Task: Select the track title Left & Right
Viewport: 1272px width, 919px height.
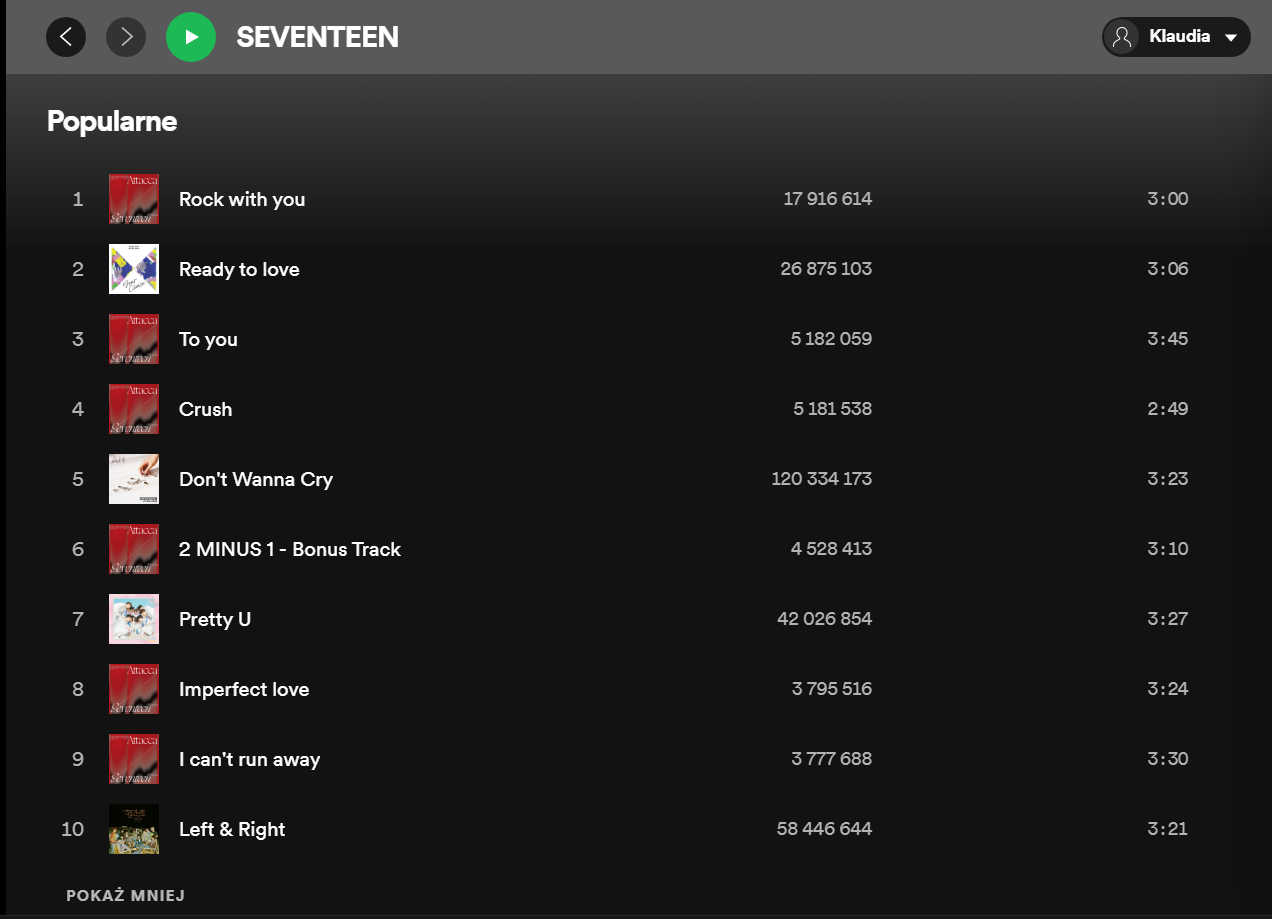Action: [232, 829]
